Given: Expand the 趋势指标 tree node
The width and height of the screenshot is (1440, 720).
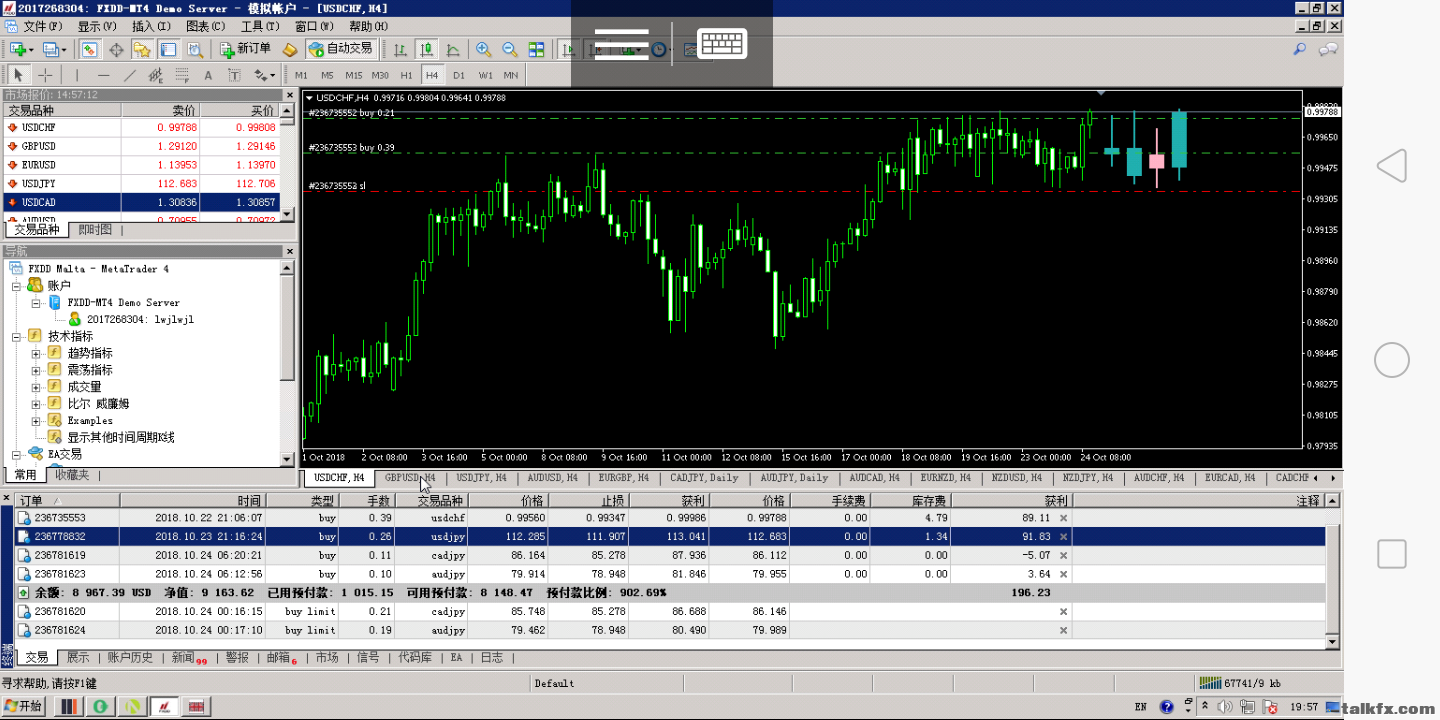Looking at the screenshot, I should point(36,354).
